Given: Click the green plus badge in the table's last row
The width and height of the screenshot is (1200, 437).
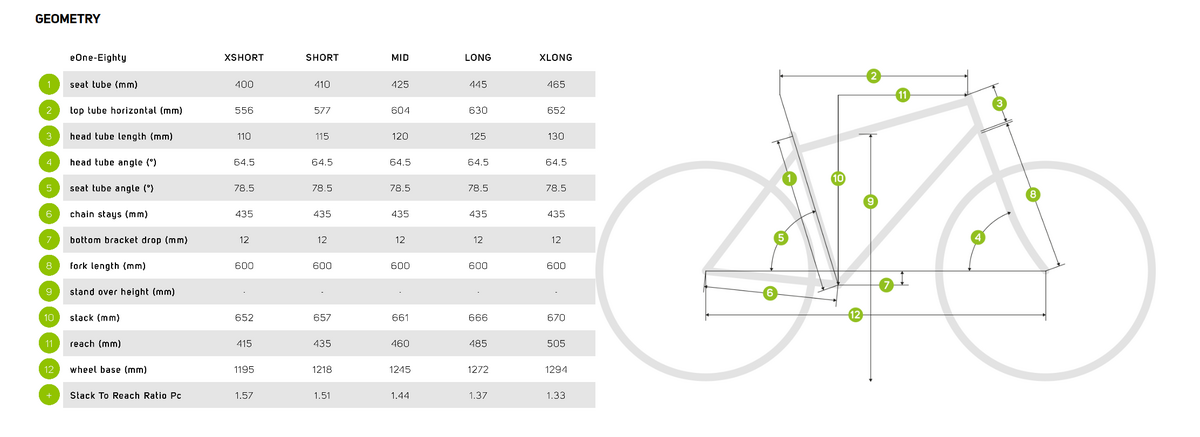Looking at the screenshot, I should [48, 396].
